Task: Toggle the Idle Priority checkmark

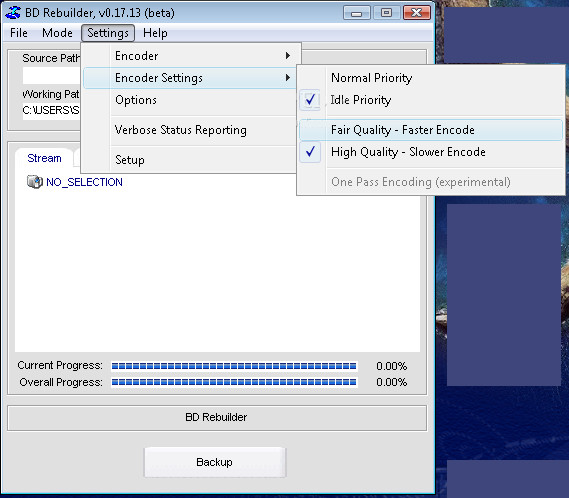Action: click(310, 99)
